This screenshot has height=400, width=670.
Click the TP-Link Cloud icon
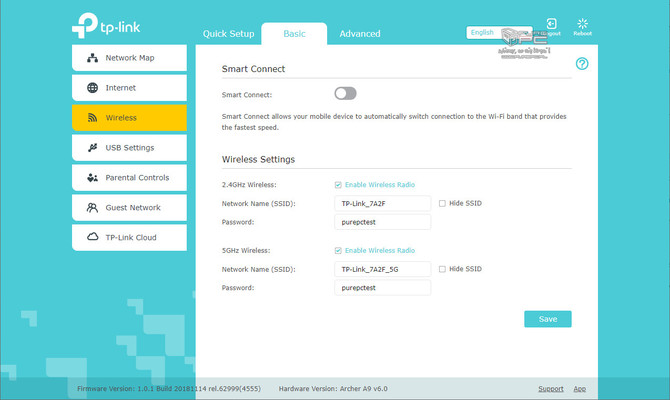(92, 237)
